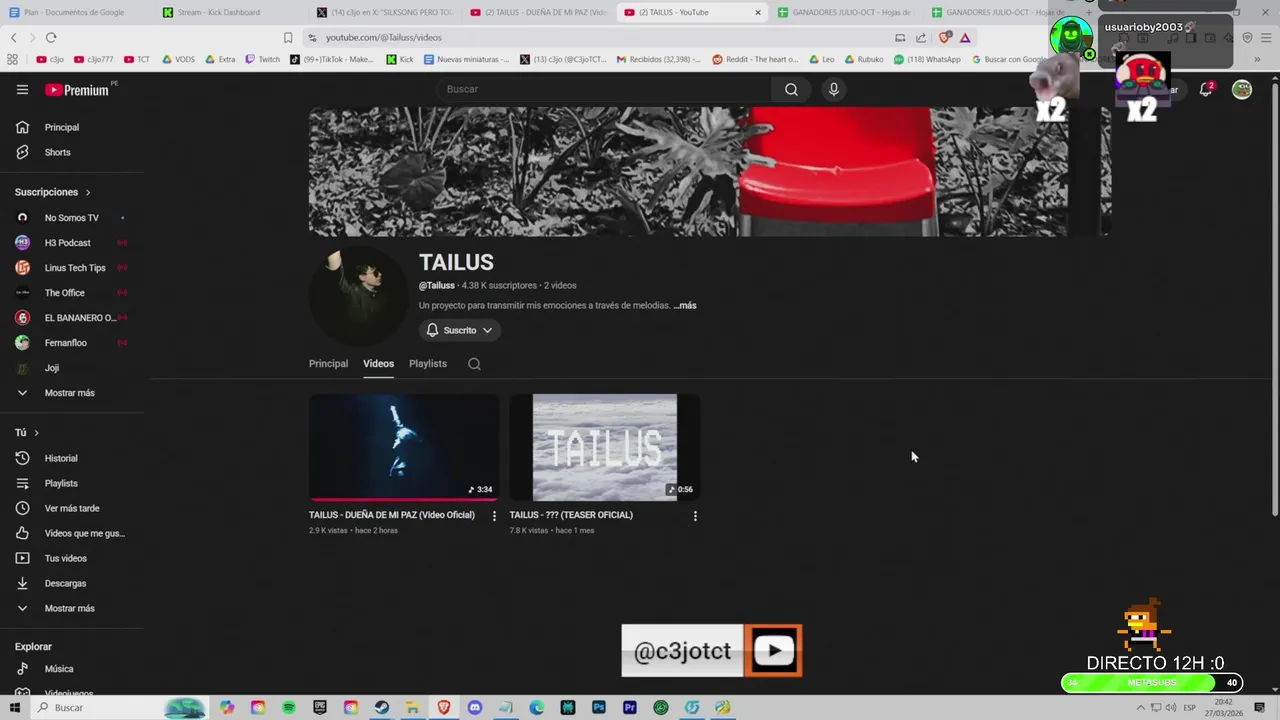Open the TAILUS teaser video thumbnail
This screenshot has width=1280, height=720.
[605, 447]
